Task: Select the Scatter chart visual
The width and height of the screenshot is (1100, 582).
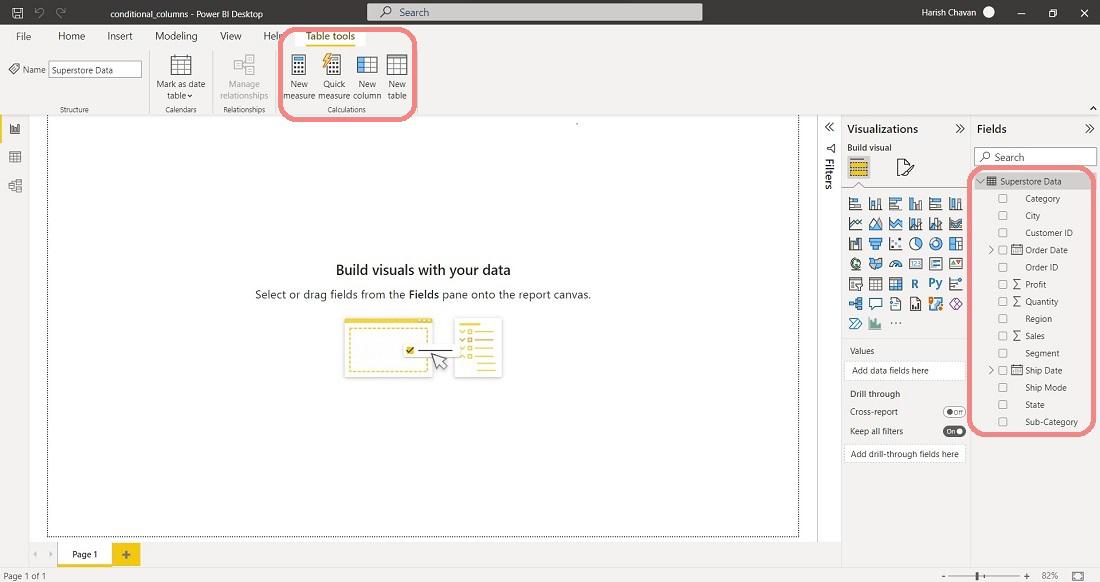Action: [x=895, y=244]
